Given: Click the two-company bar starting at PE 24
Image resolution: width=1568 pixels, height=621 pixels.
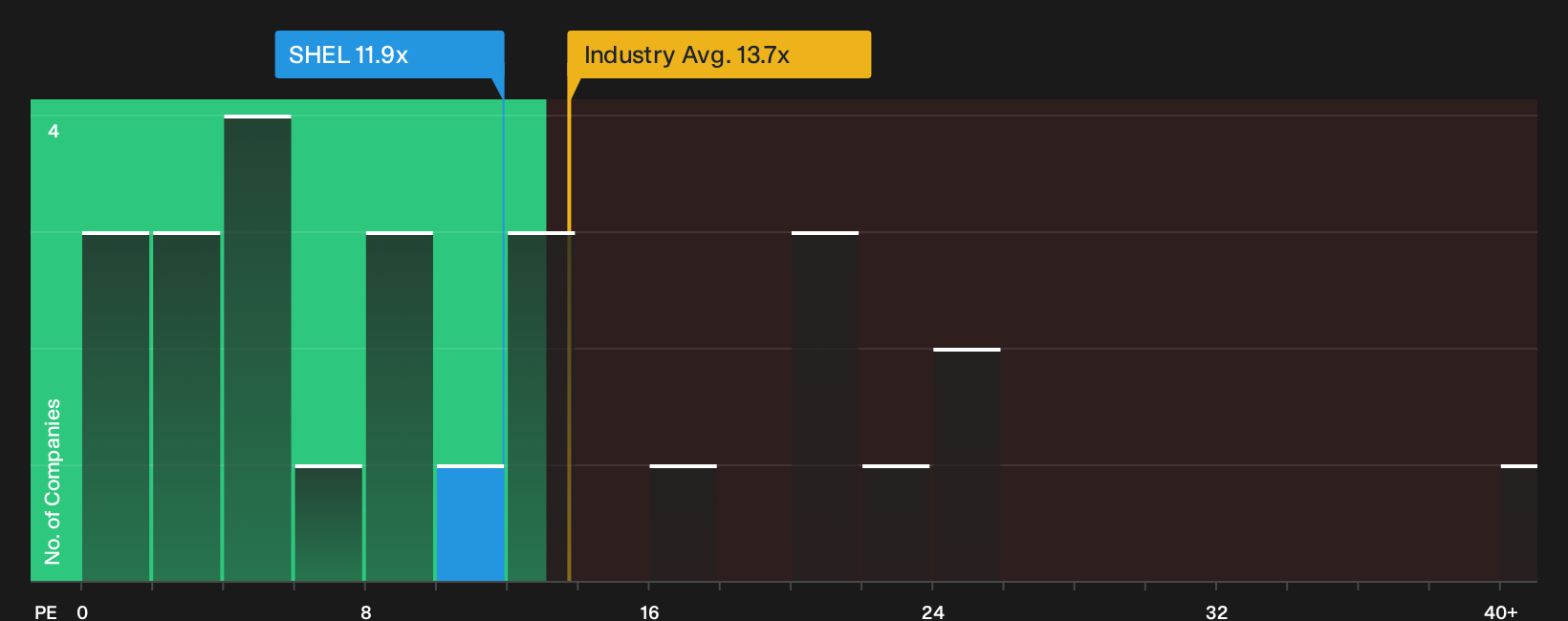Looking at the screenshot, I should click(x=967, y=465).
